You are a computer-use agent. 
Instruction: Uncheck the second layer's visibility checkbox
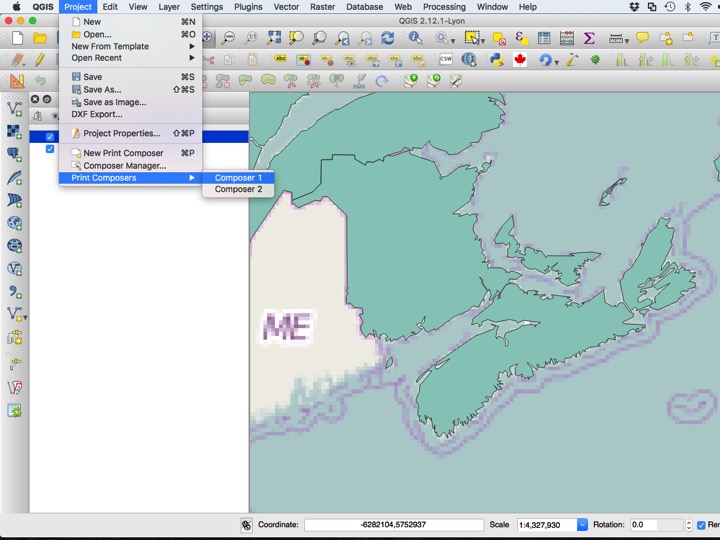(x=50, y=149)
